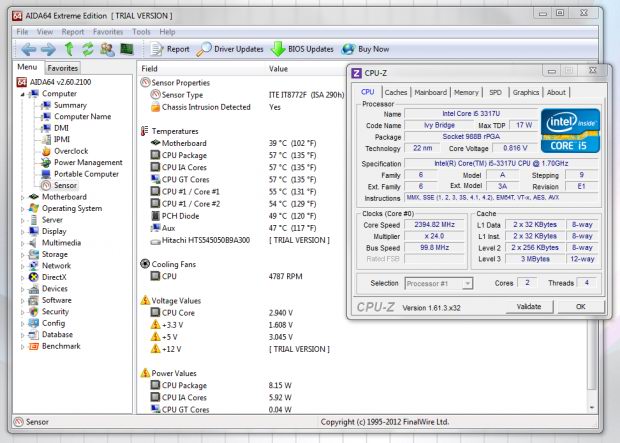Open the Processor #1 selection dropdown
The width and height of the screenshot is (620, 443).
click(x=438, y=283)
